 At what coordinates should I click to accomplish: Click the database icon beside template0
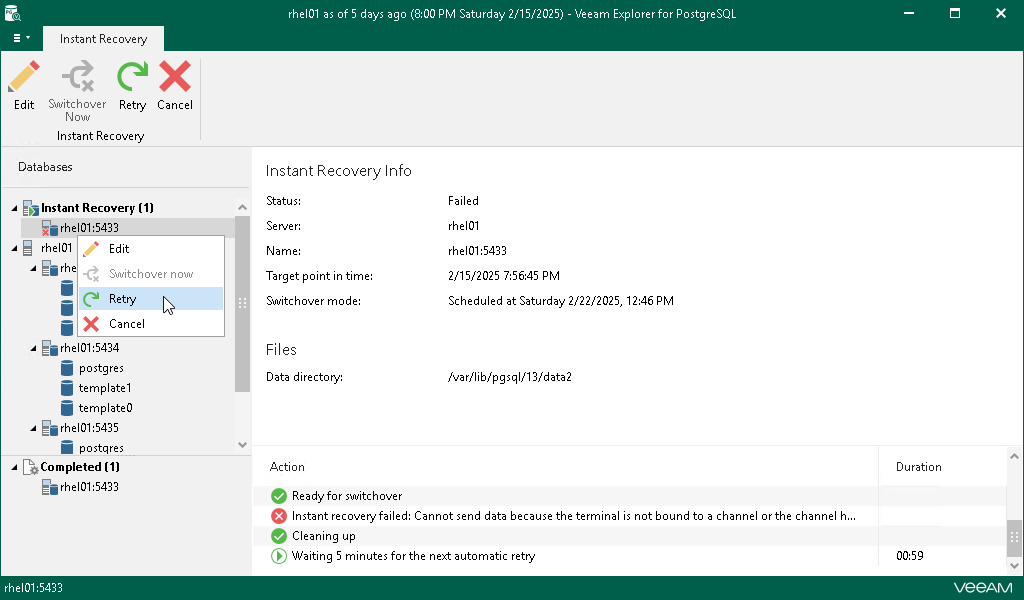click(x=67, y=408)
